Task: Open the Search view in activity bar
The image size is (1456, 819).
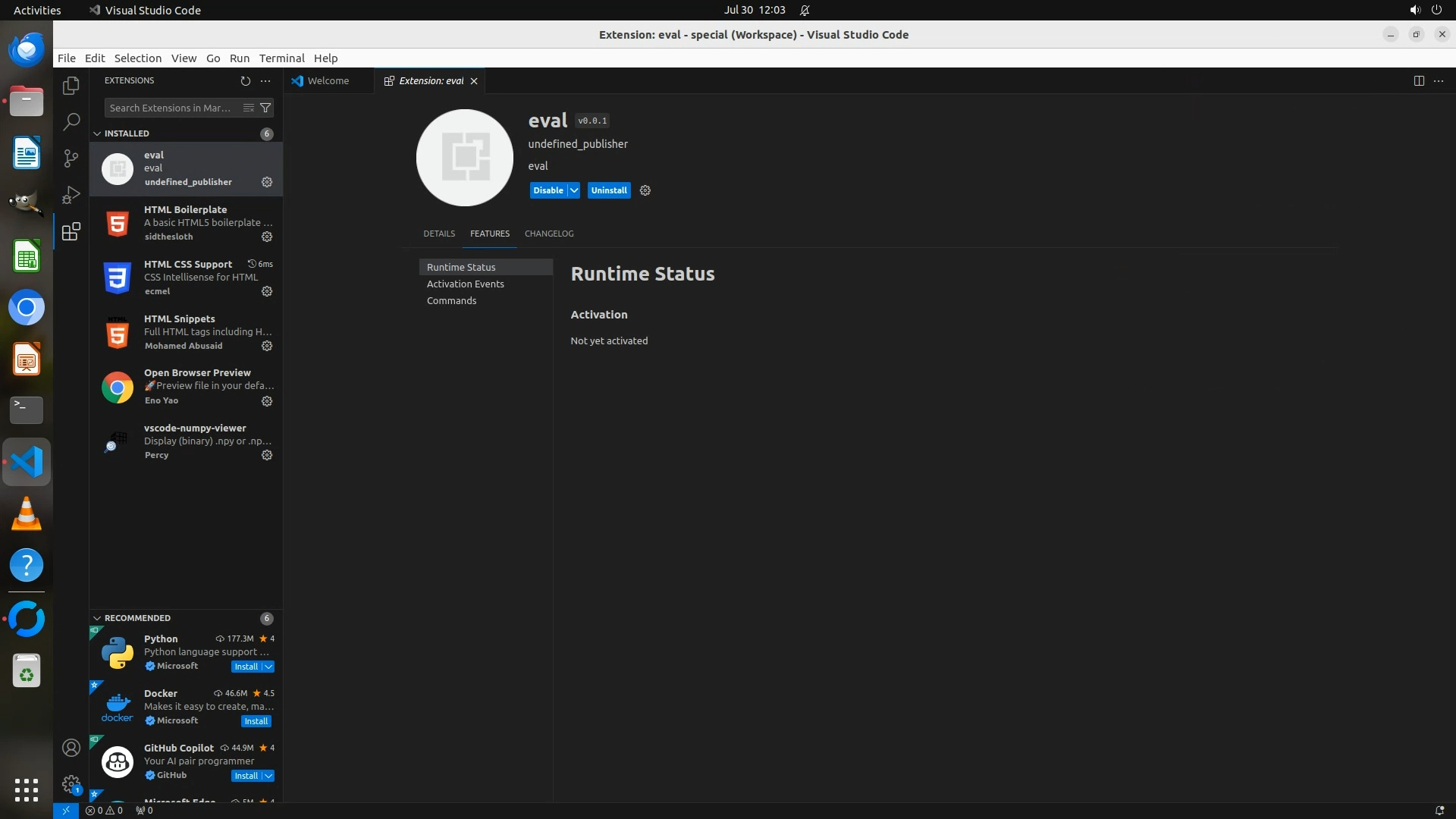Action: click(x=71, y=121)
